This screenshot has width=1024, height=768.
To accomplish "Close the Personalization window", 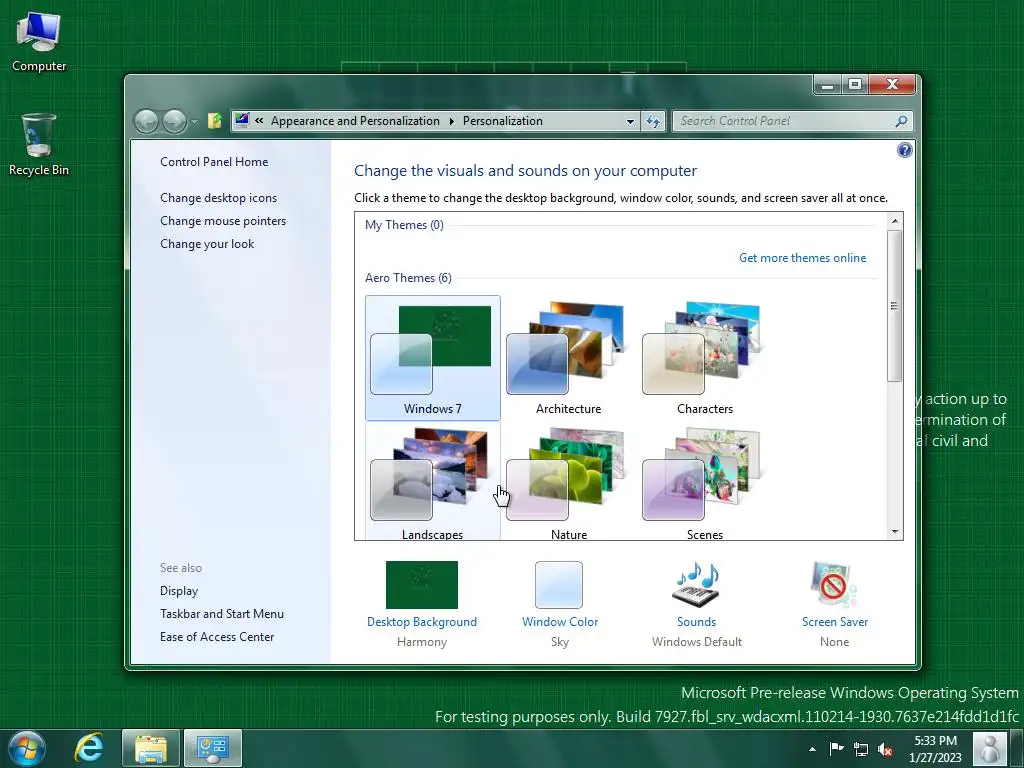I will click(x=892, y=85).
